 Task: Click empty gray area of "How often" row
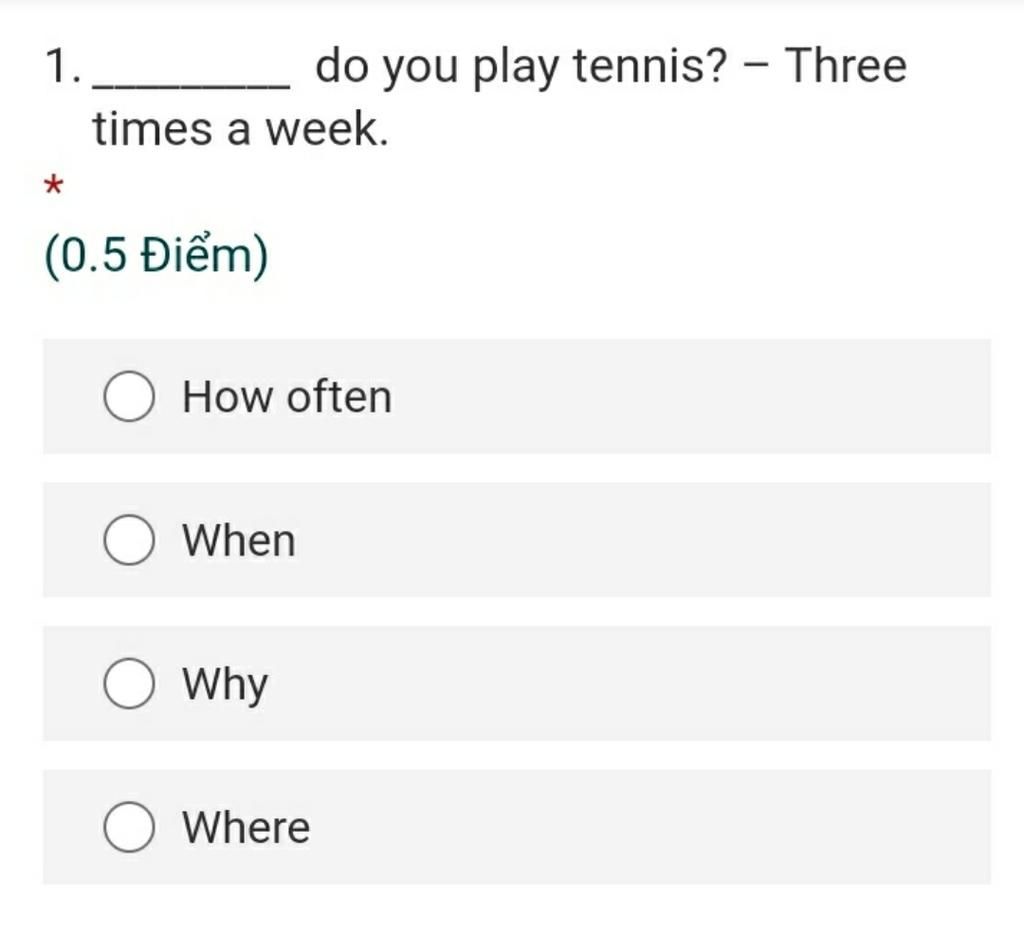686,396
